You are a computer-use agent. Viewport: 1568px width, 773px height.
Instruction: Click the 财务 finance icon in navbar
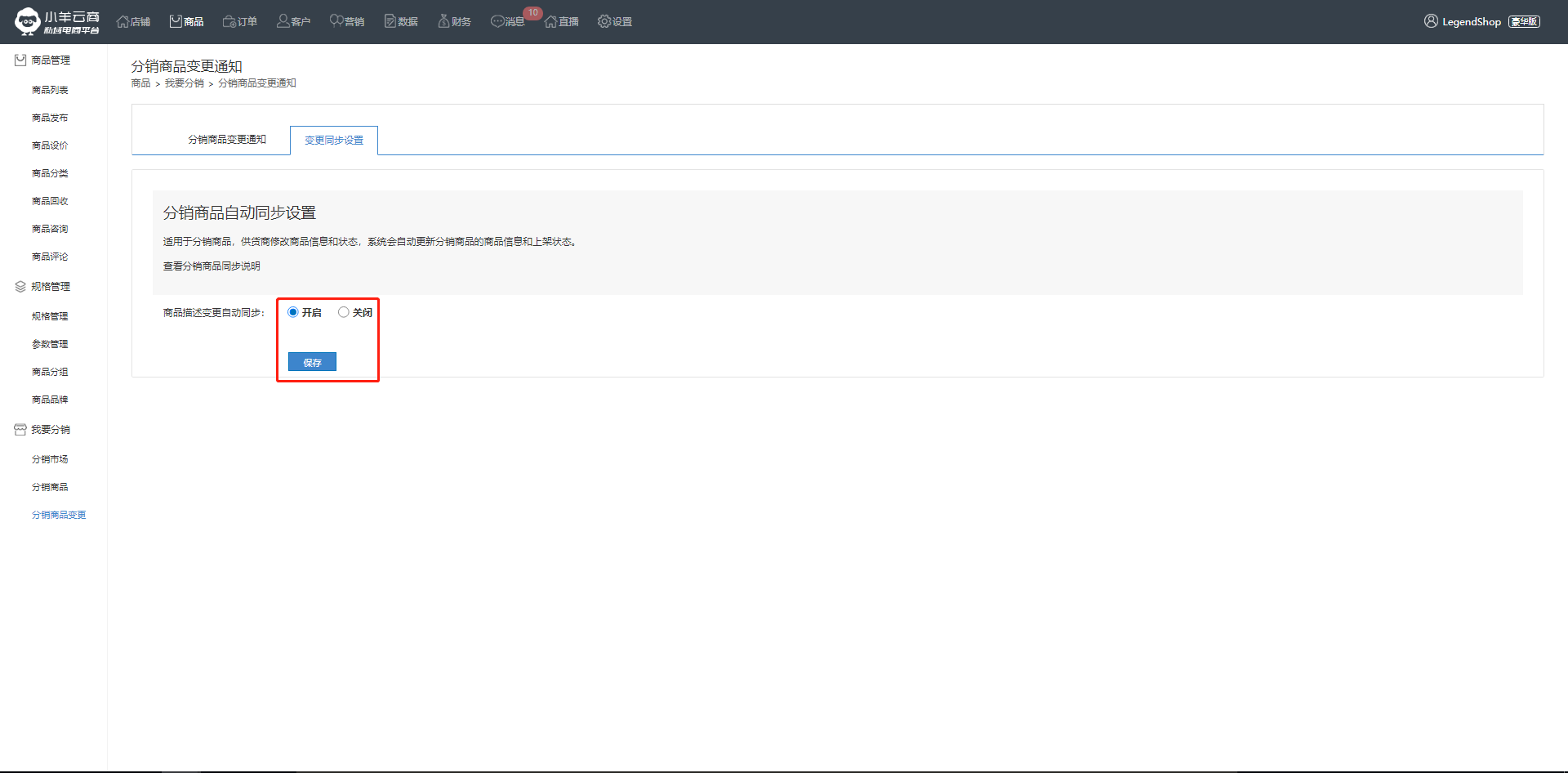click(x=443, y=21)
